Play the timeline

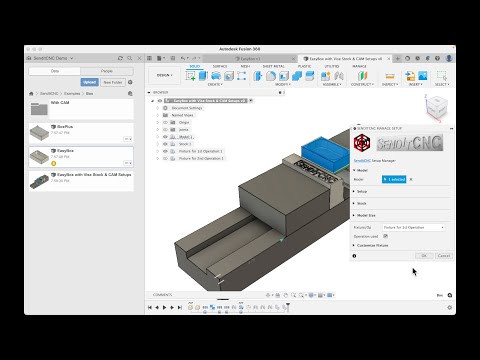coord(165,307)
